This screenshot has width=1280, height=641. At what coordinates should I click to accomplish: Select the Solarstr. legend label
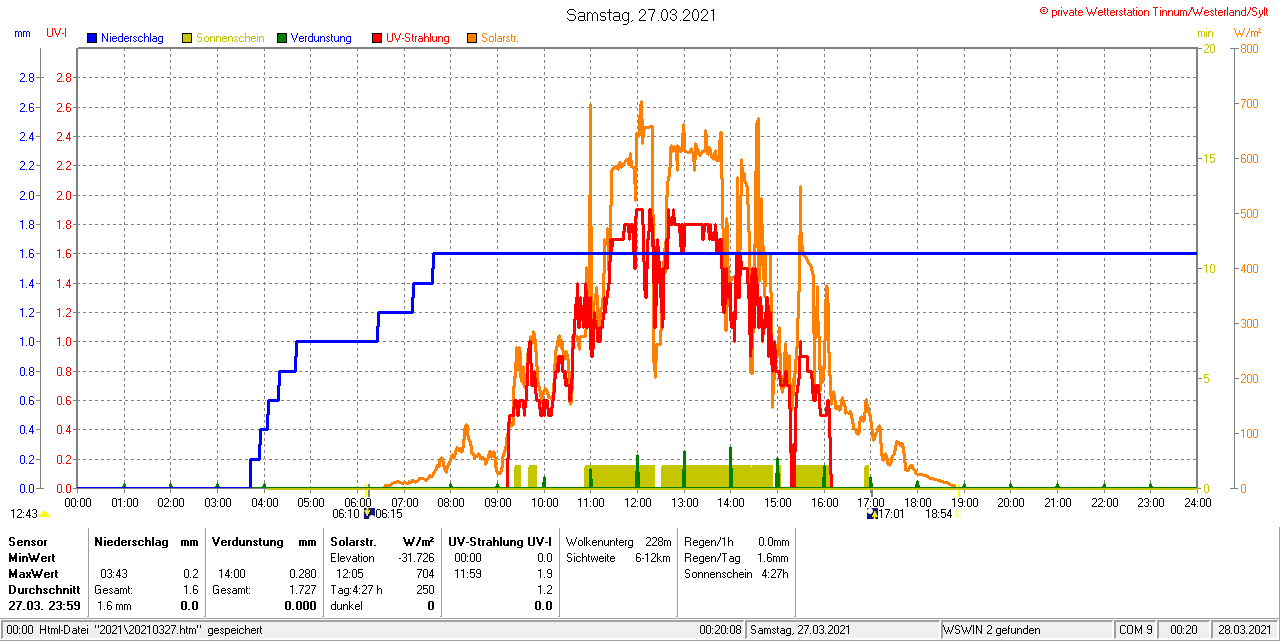coord(499,38)
